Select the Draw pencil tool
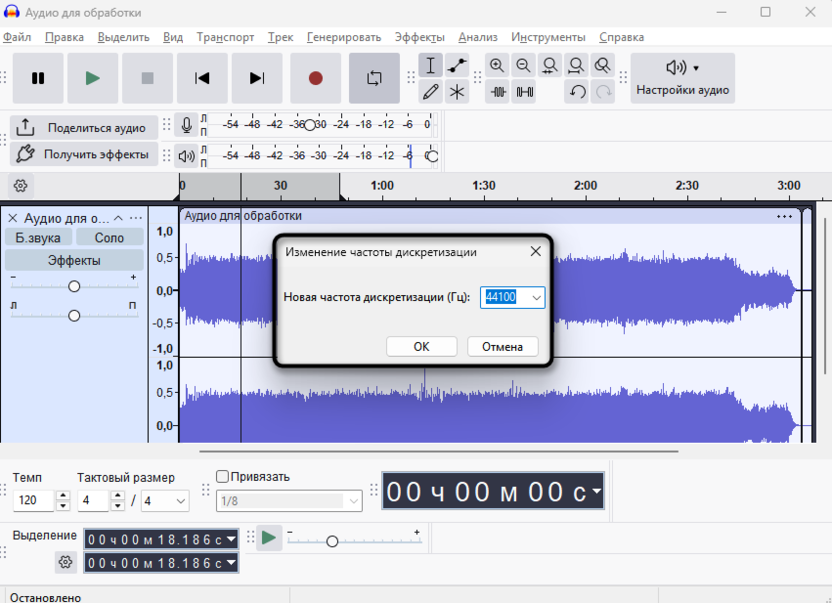 (x=431, y=92)
